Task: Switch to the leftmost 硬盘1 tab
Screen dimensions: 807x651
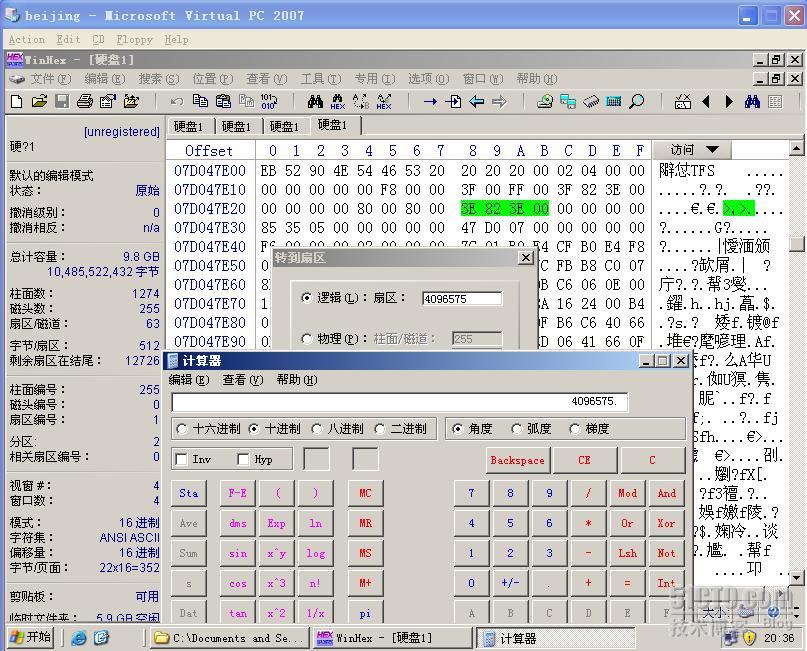Action: click(191, 126)
